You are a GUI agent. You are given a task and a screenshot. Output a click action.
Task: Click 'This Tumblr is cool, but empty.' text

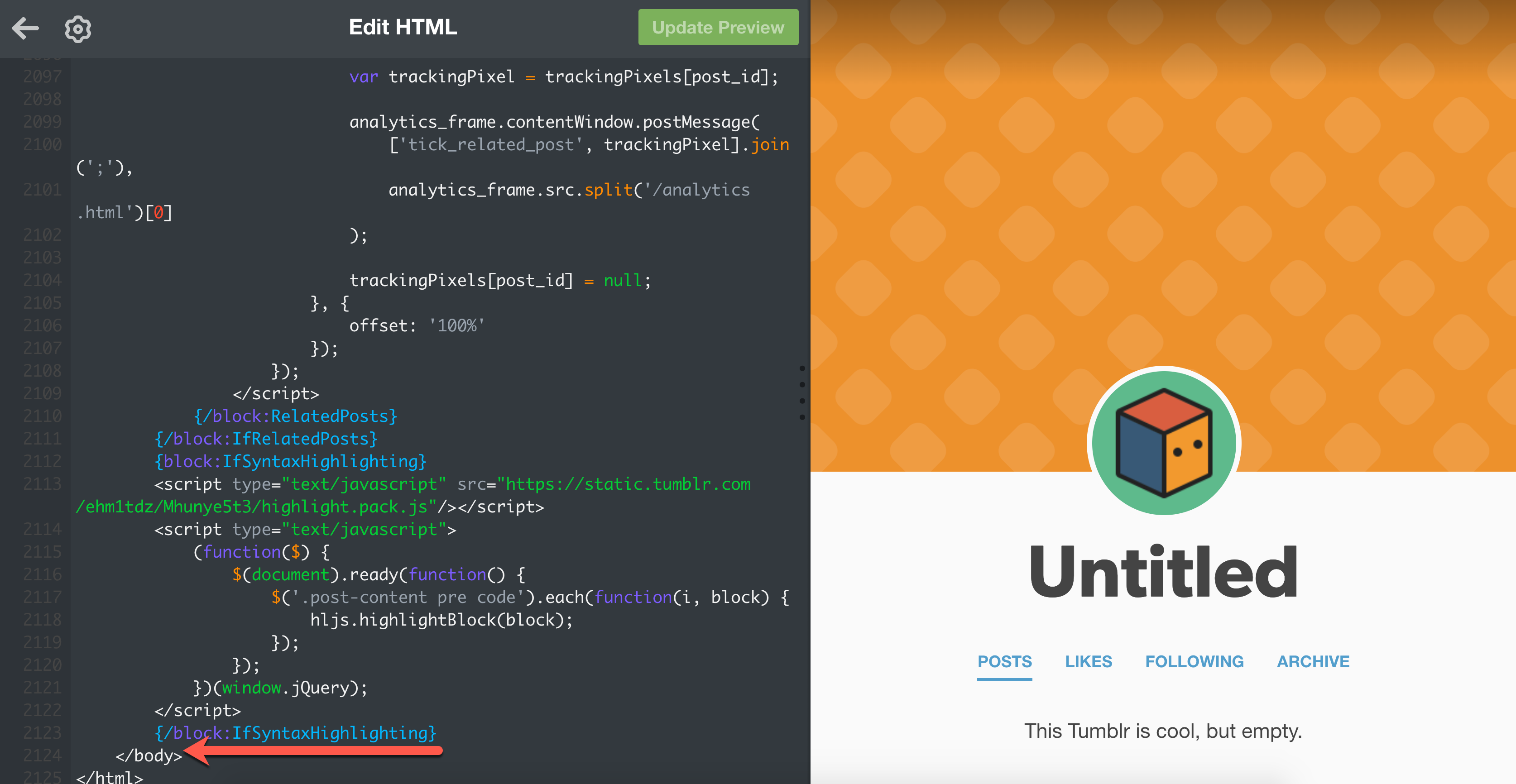(x=1163, y=731)
